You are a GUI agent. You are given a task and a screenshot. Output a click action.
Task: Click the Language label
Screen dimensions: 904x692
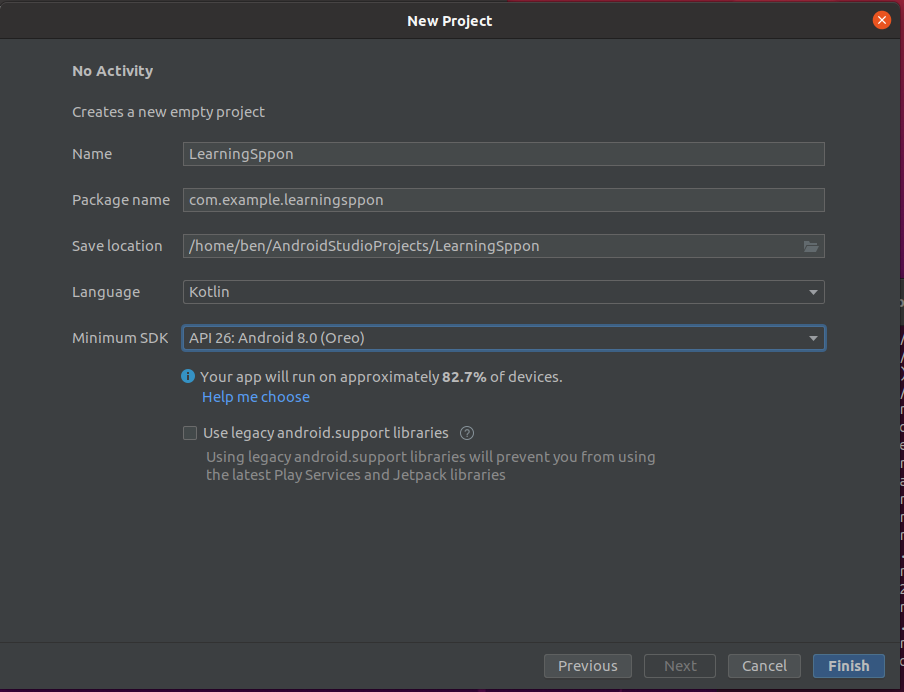tap(106, 292)
